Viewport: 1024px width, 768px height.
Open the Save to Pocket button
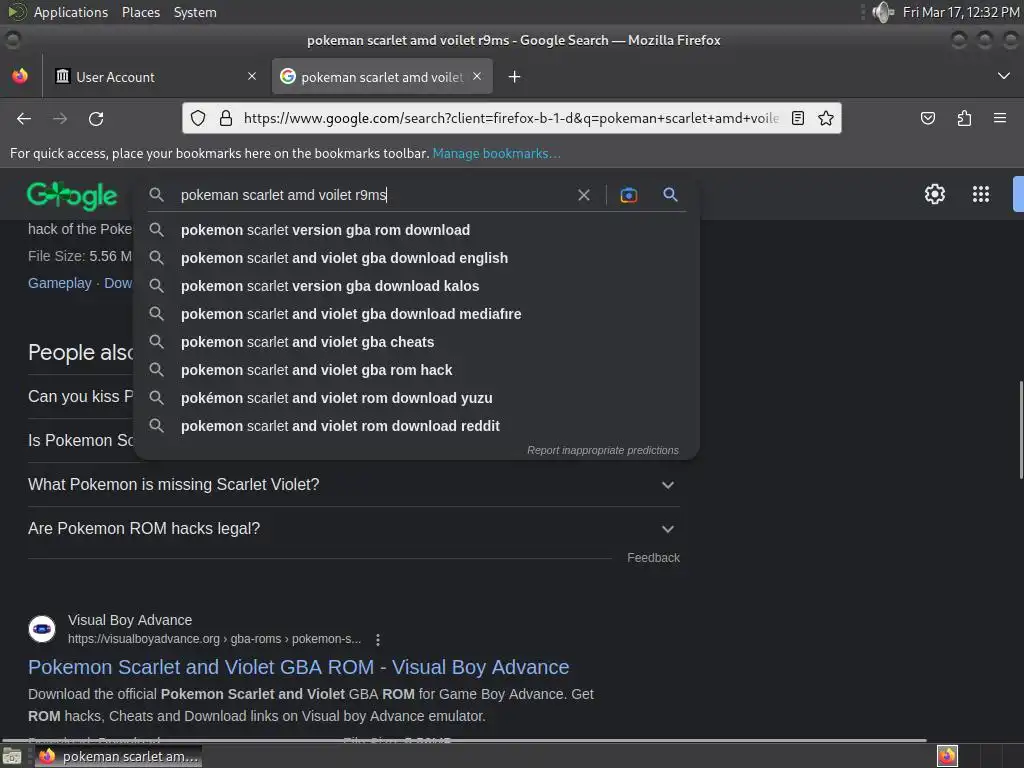click(x=927, y=118)
